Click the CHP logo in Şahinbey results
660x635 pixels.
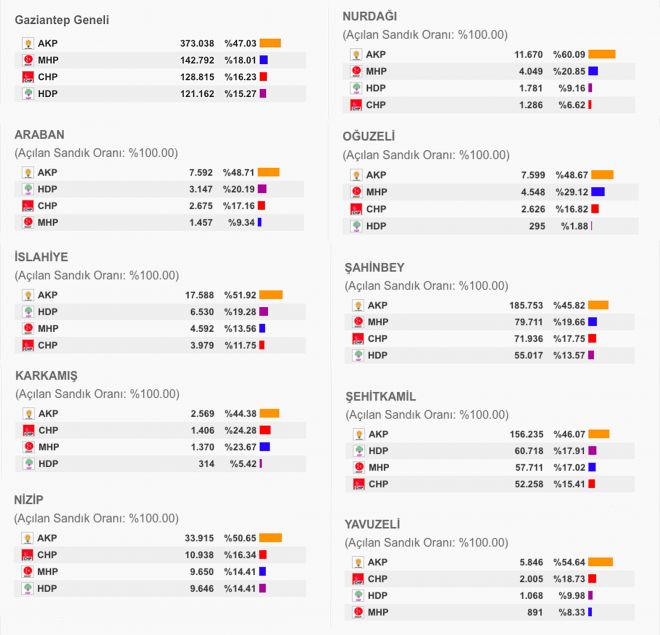point(356,339)
